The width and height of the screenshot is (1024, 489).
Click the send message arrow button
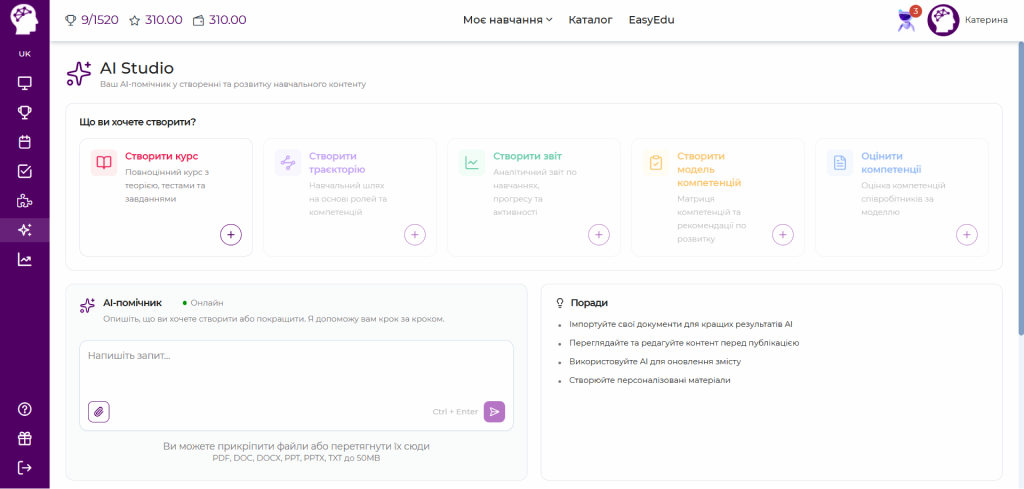pyautogui.click(x=494, y=411)
